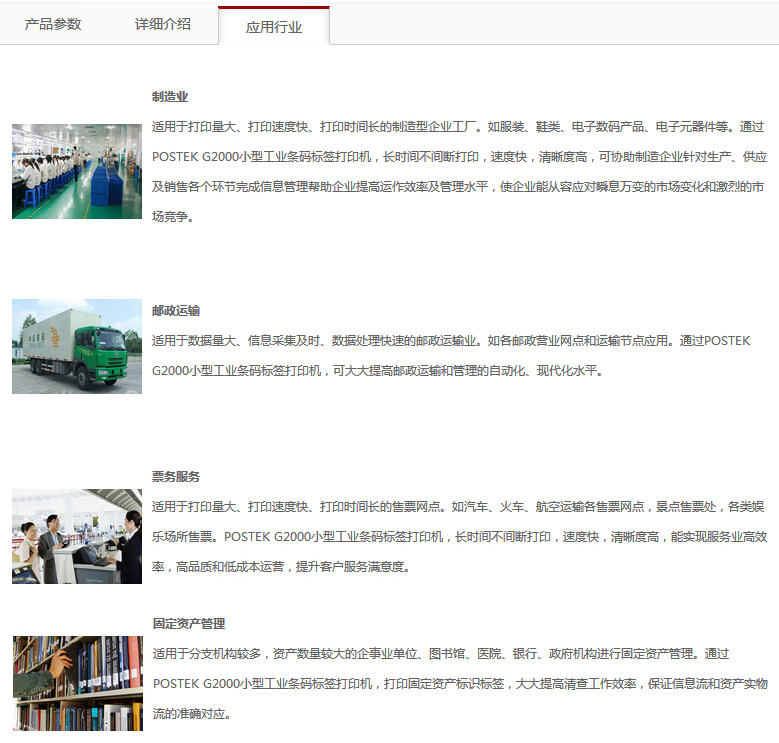Click the 固定资产管理 heading
This screenshot has width=779, height=743.
click(189, 624)
